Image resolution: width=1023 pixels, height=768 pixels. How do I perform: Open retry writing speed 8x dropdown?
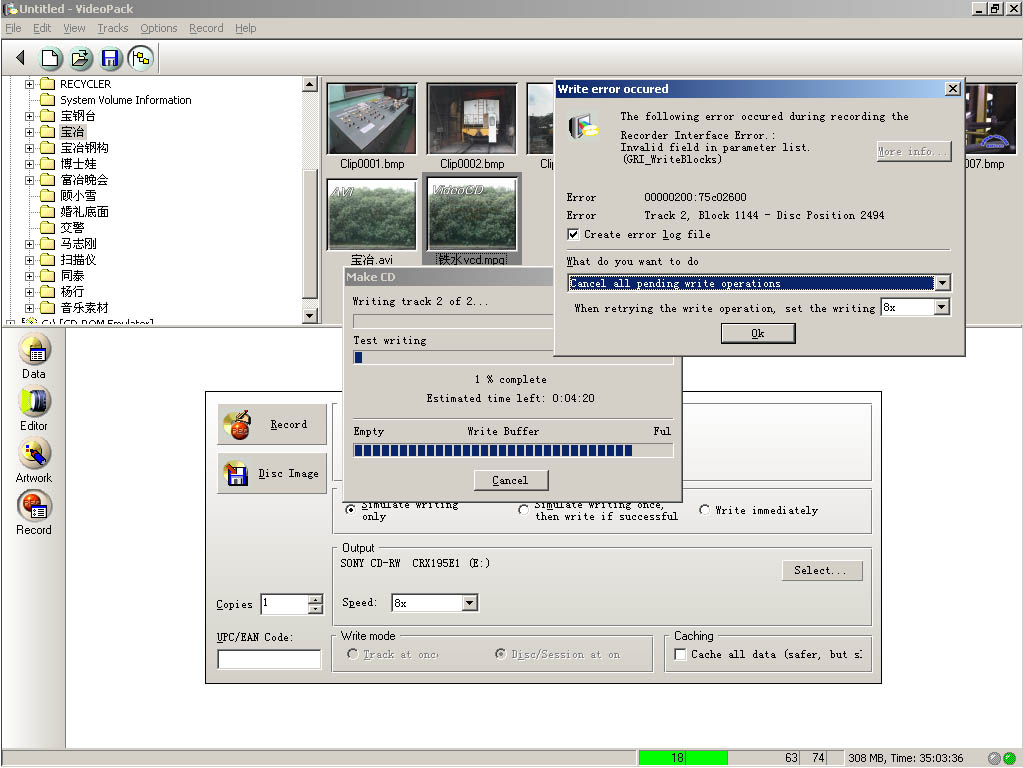[941, 307]
